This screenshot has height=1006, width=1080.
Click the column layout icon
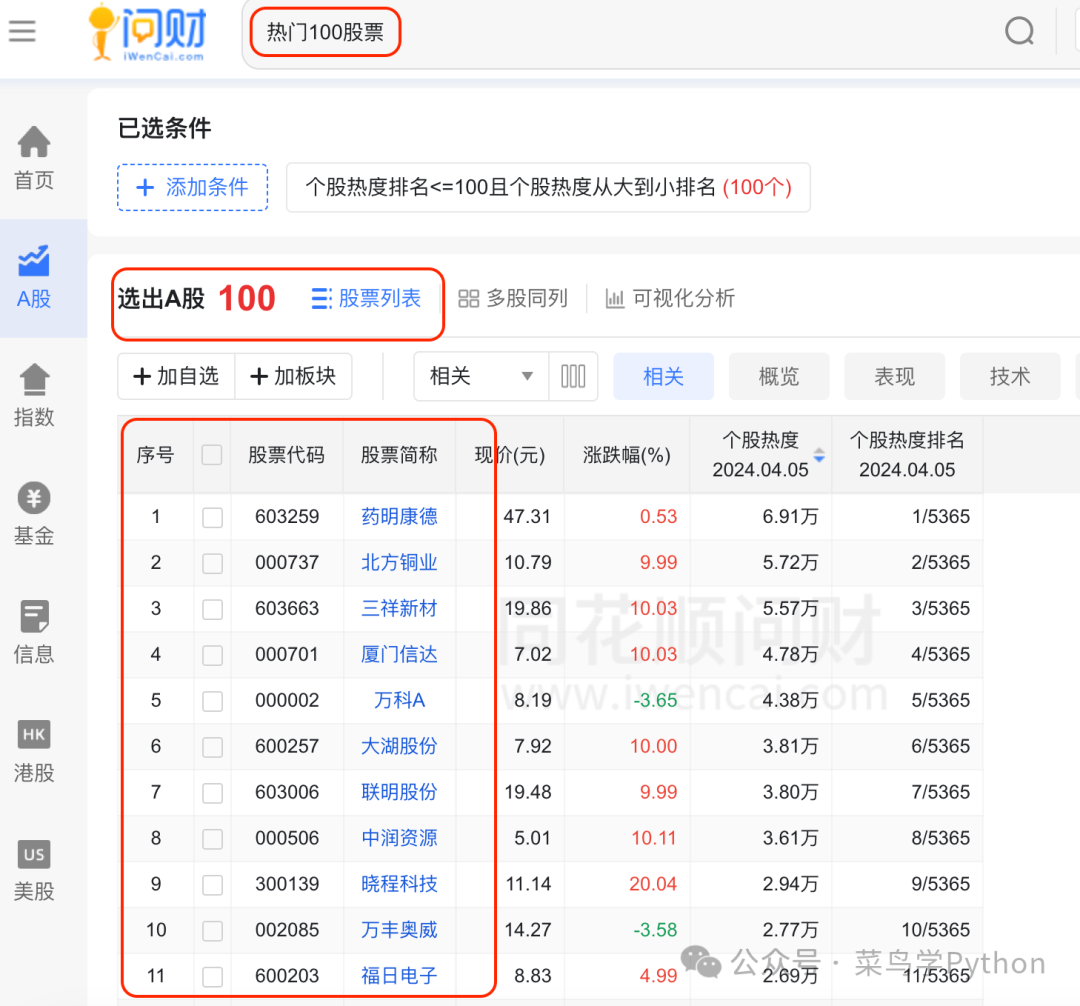(x=573, y=376)
